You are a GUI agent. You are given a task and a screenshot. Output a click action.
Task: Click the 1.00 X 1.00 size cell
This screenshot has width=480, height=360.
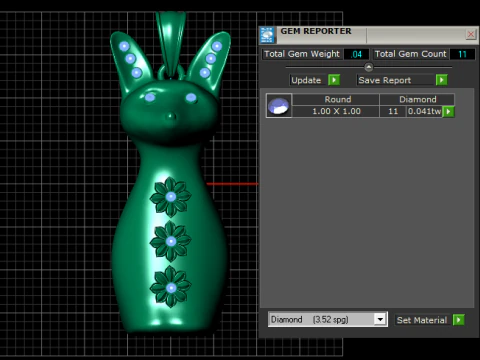pos(336,111)
